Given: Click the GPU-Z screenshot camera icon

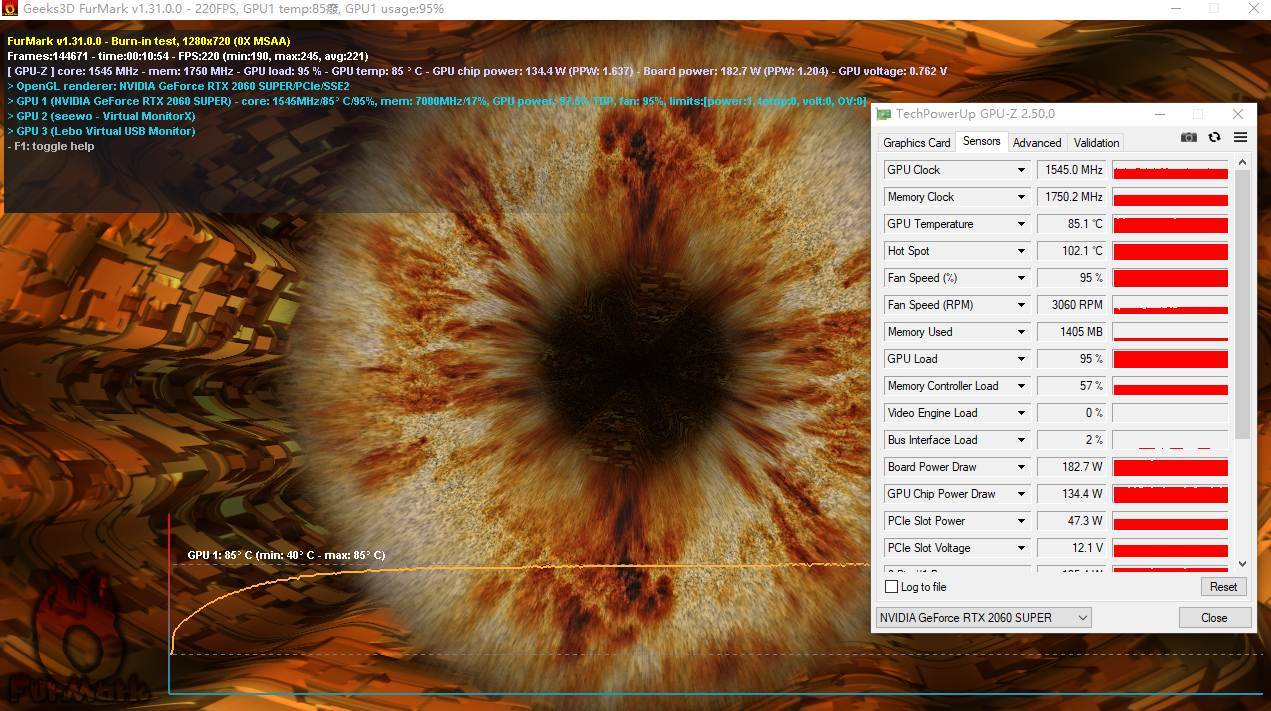Looking at the screenshot, I should [x=1188, y=138].
